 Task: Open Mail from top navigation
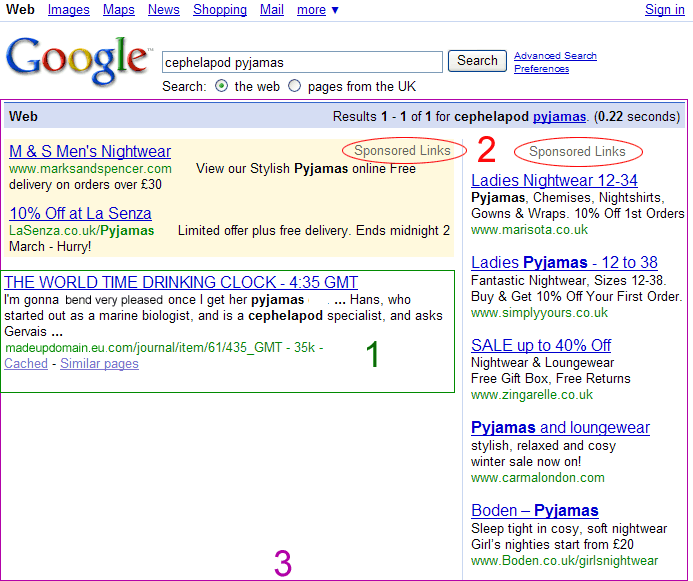pos(271,9)
